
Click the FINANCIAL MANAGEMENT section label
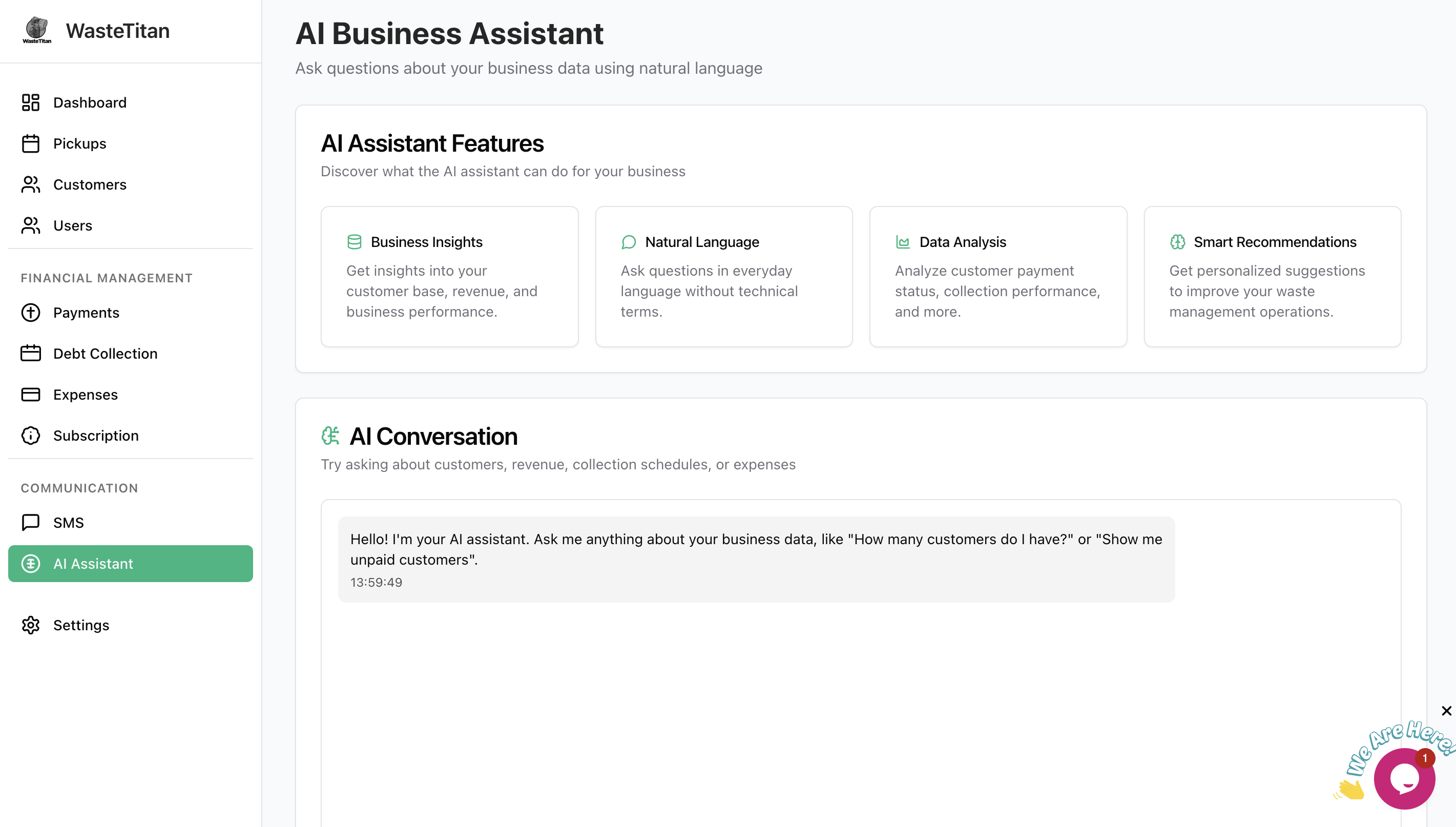pyautogui.click(x=107, y=278)
